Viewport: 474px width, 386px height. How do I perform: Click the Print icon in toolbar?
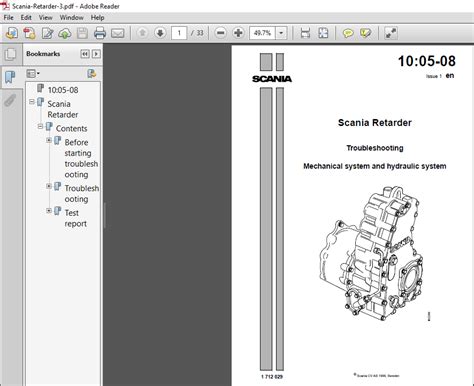[x=100, y=33]
